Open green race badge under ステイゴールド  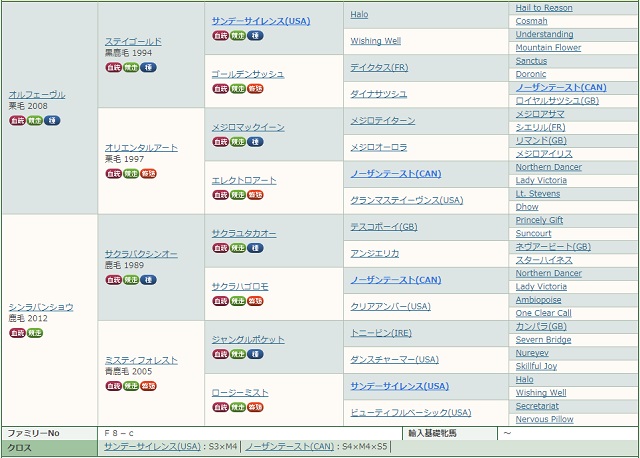[131, 67]
